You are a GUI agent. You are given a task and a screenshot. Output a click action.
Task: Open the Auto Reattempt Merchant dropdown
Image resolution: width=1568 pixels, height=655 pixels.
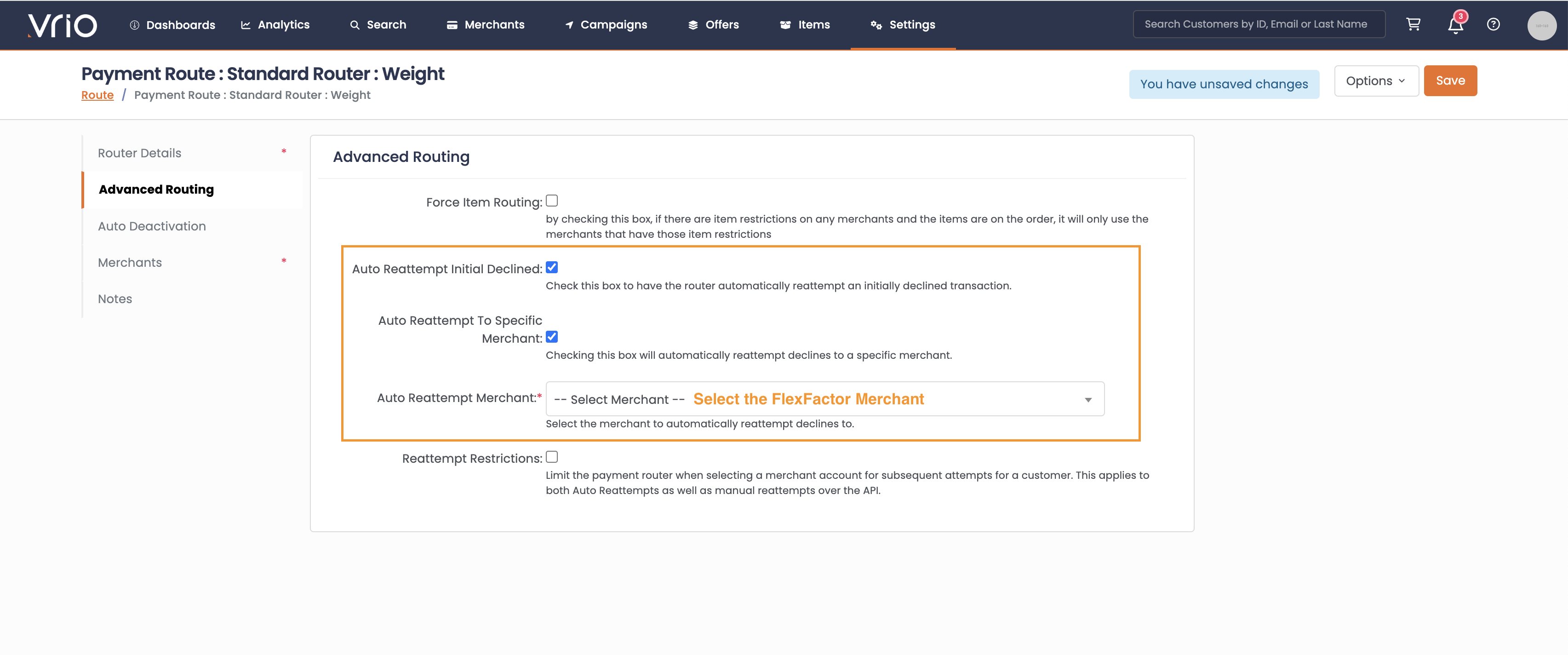tap(825, 399)
